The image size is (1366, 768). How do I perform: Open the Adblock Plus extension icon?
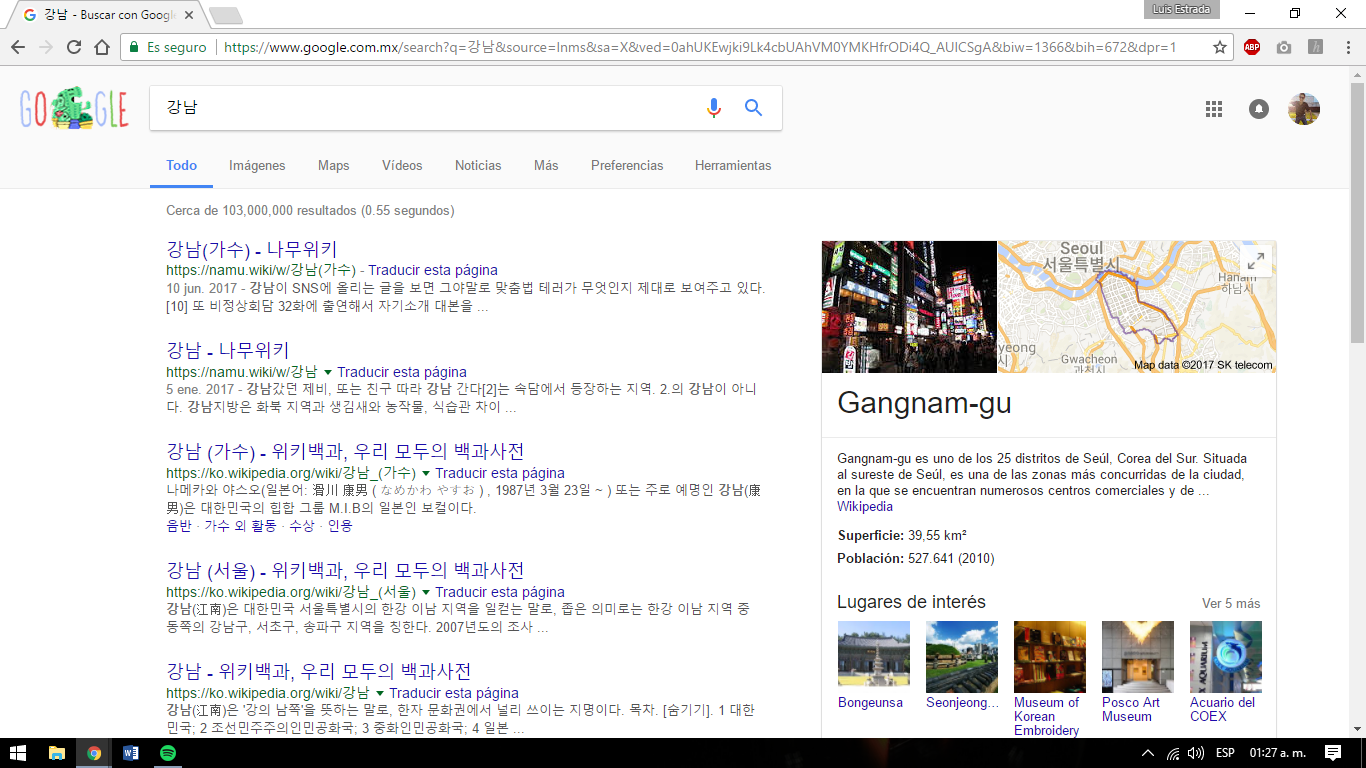tap(1252, 47)
